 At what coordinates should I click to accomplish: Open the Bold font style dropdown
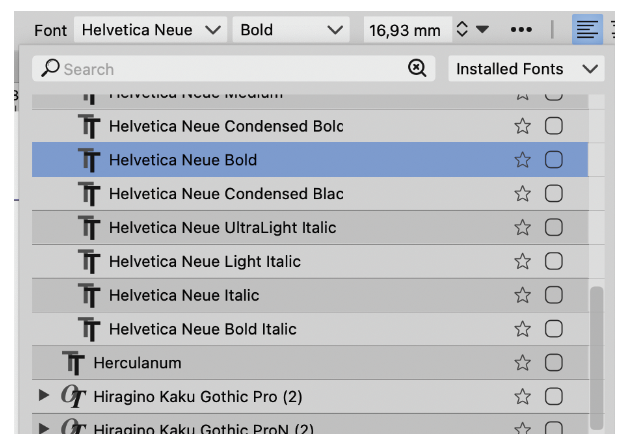point(291,30)
